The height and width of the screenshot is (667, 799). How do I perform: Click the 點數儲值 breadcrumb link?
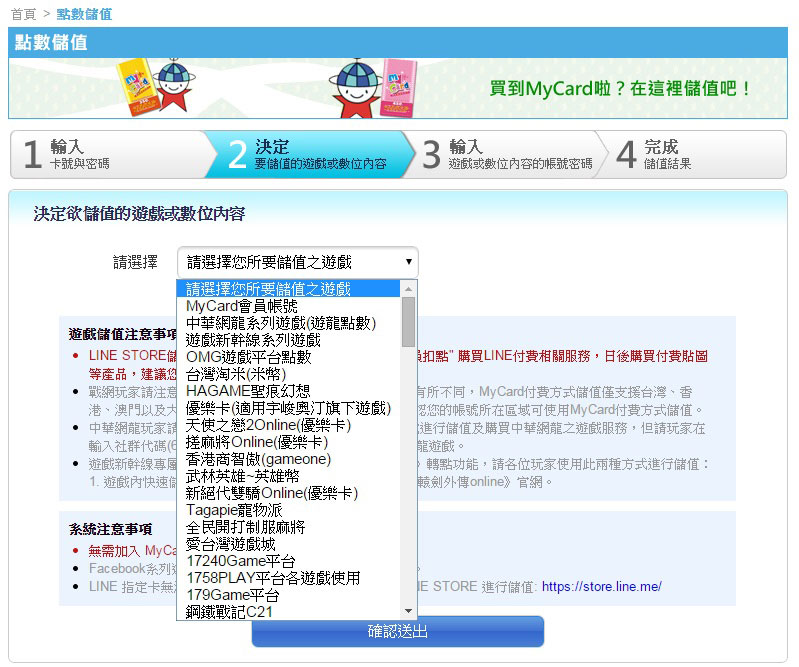pyautogui.click(x=84, y=14)
